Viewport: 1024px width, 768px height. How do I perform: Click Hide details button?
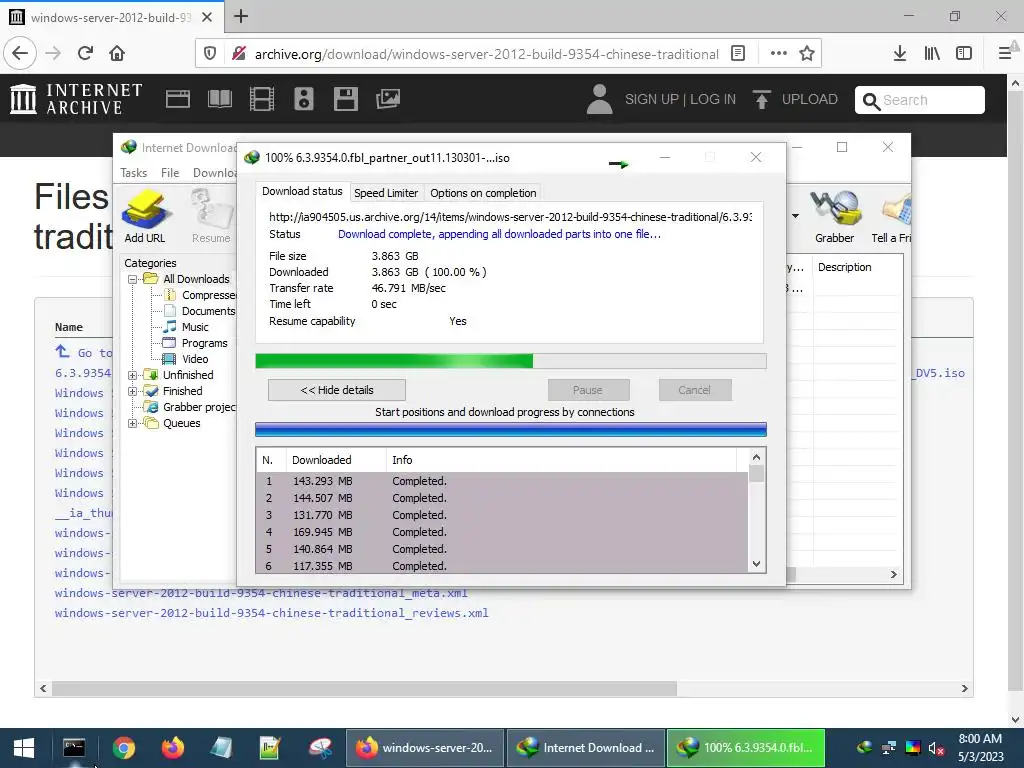point(337,390)
